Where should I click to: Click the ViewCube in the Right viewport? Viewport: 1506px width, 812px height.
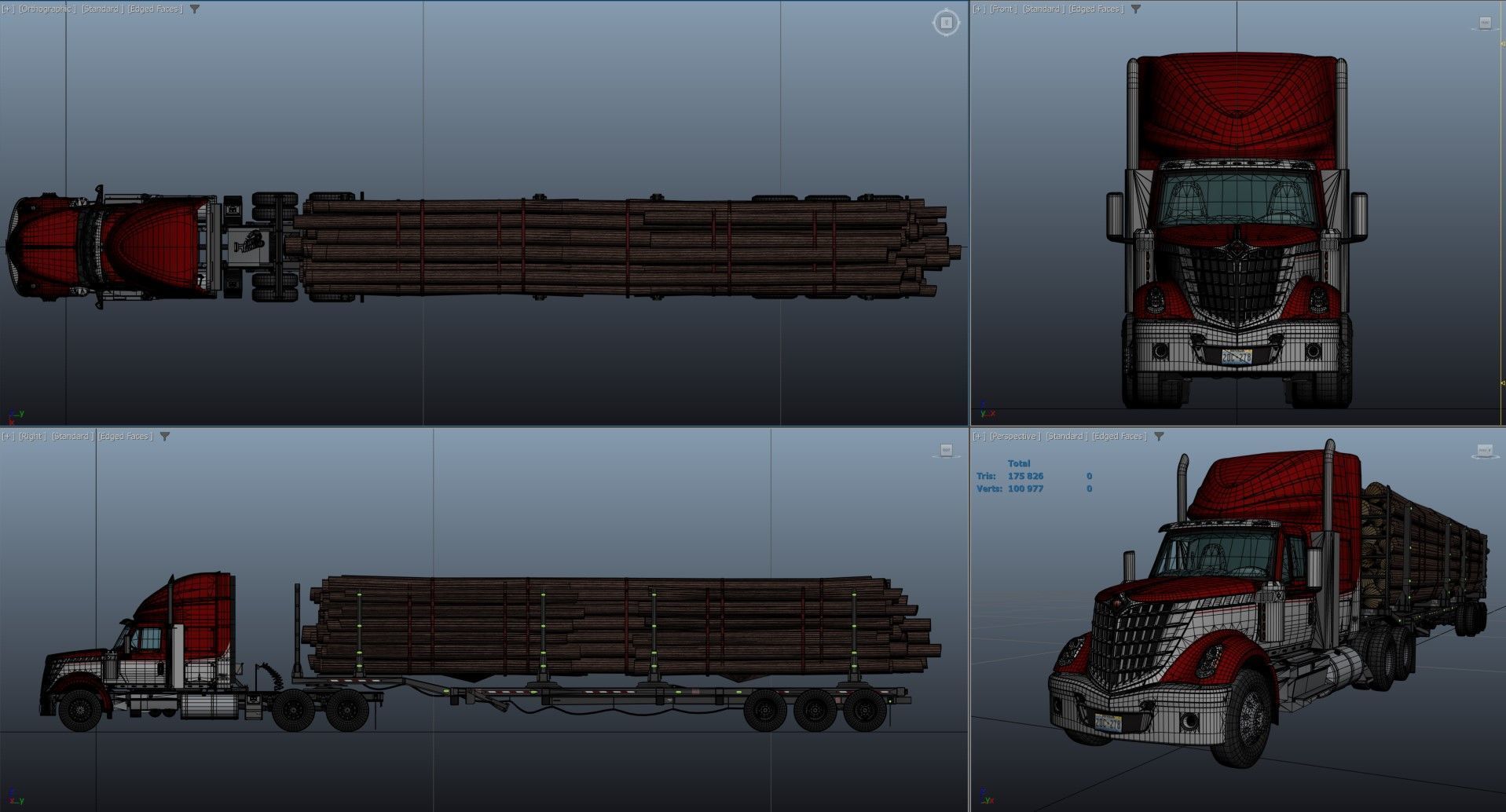click(x=947, y=451)
